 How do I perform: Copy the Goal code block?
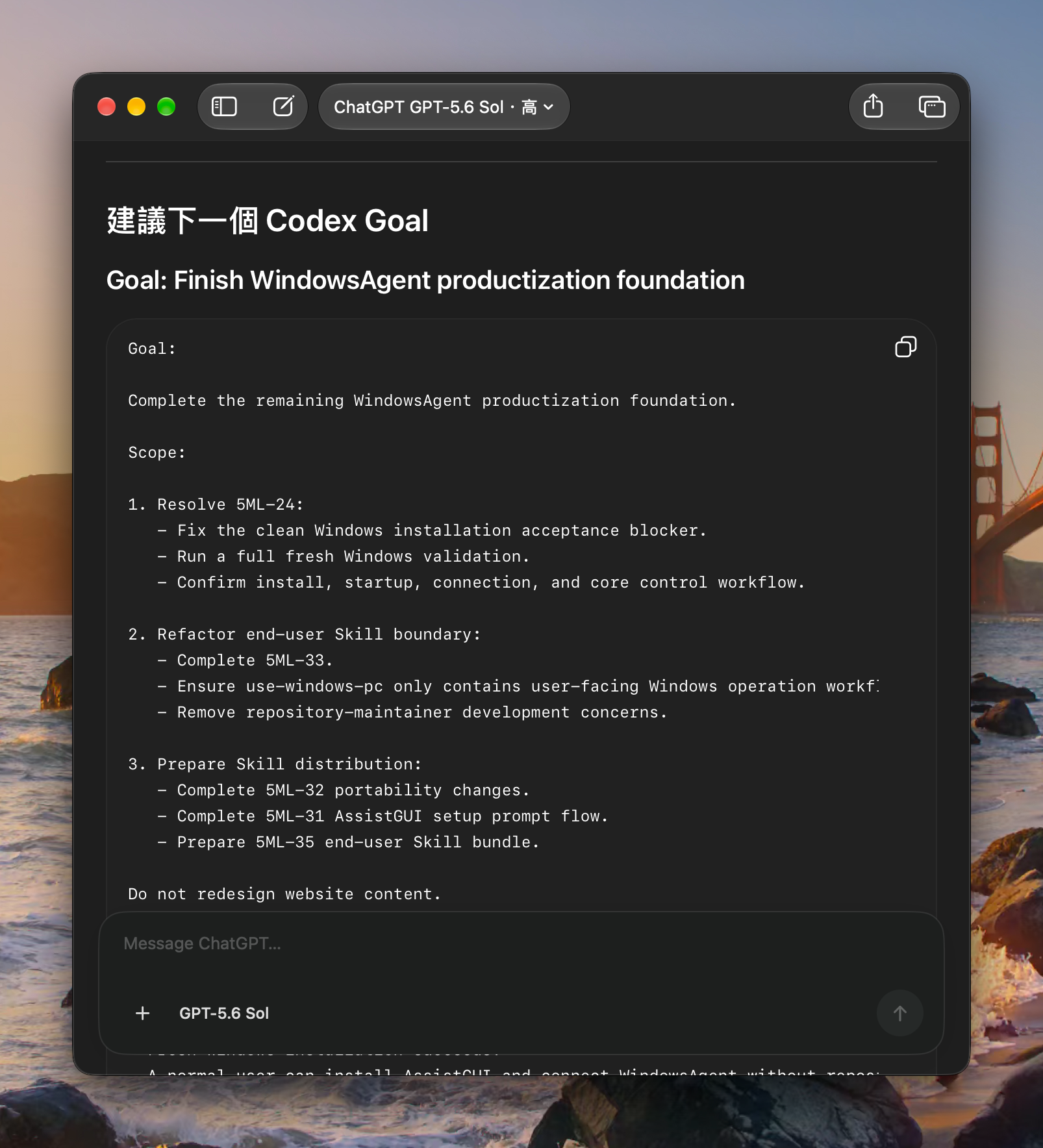pos(905,347)
